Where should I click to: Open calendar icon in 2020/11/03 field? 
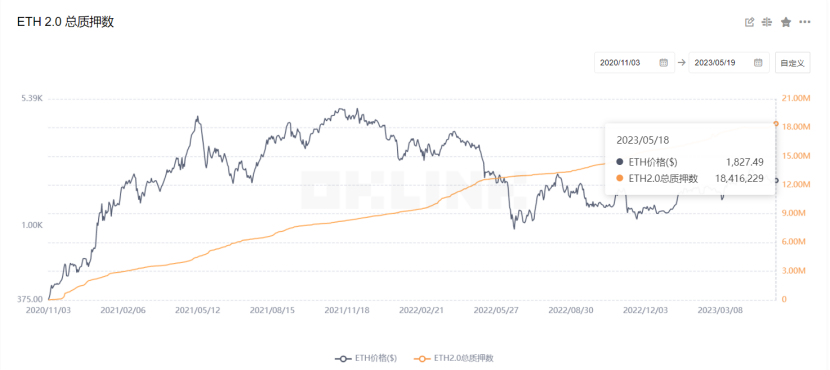click(663, 62)
